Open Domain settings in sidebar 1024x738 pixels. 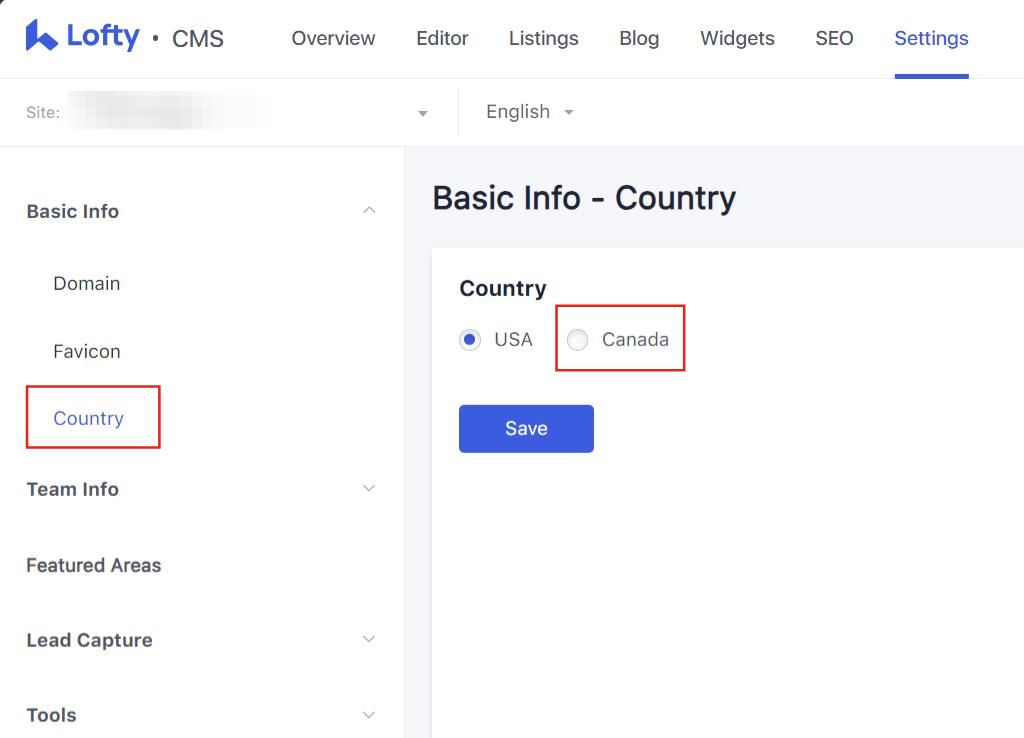[x=87, y=284]
